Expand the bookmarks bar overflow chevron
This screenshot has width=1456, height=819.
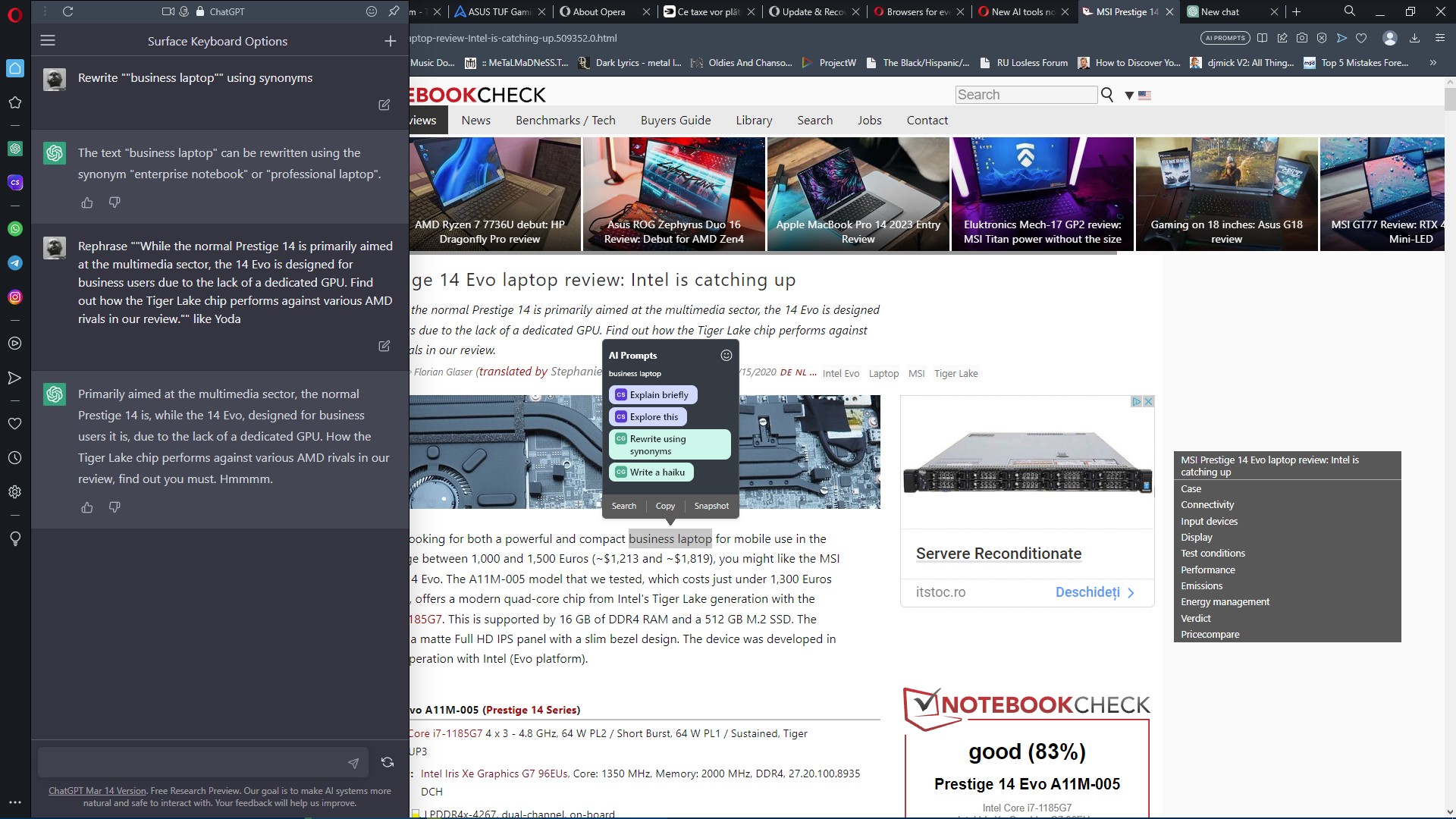(1433, 63)
